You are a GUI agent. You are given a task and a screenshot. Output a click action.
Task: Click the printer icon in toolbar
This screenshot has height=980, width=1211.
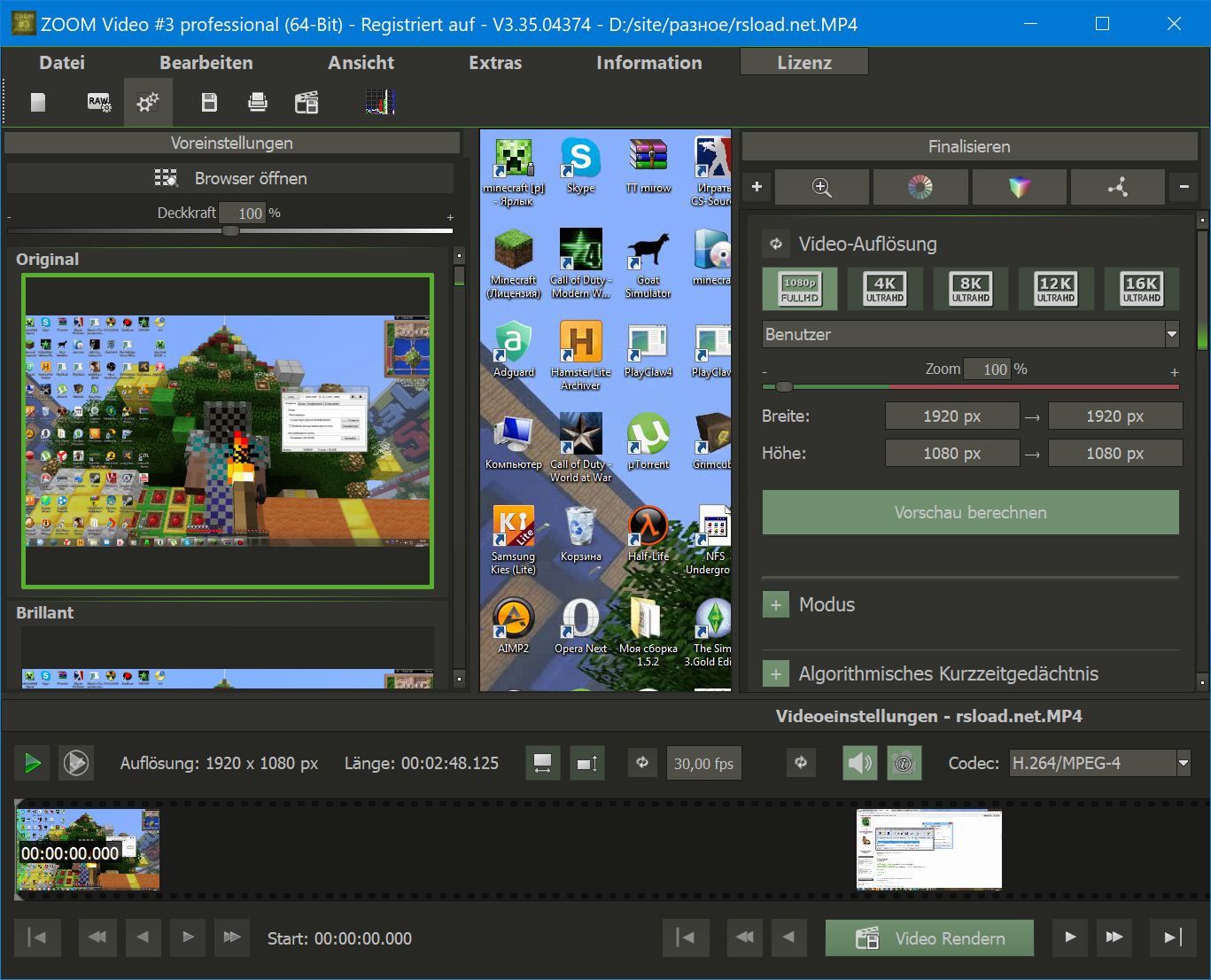coord(258,103)
